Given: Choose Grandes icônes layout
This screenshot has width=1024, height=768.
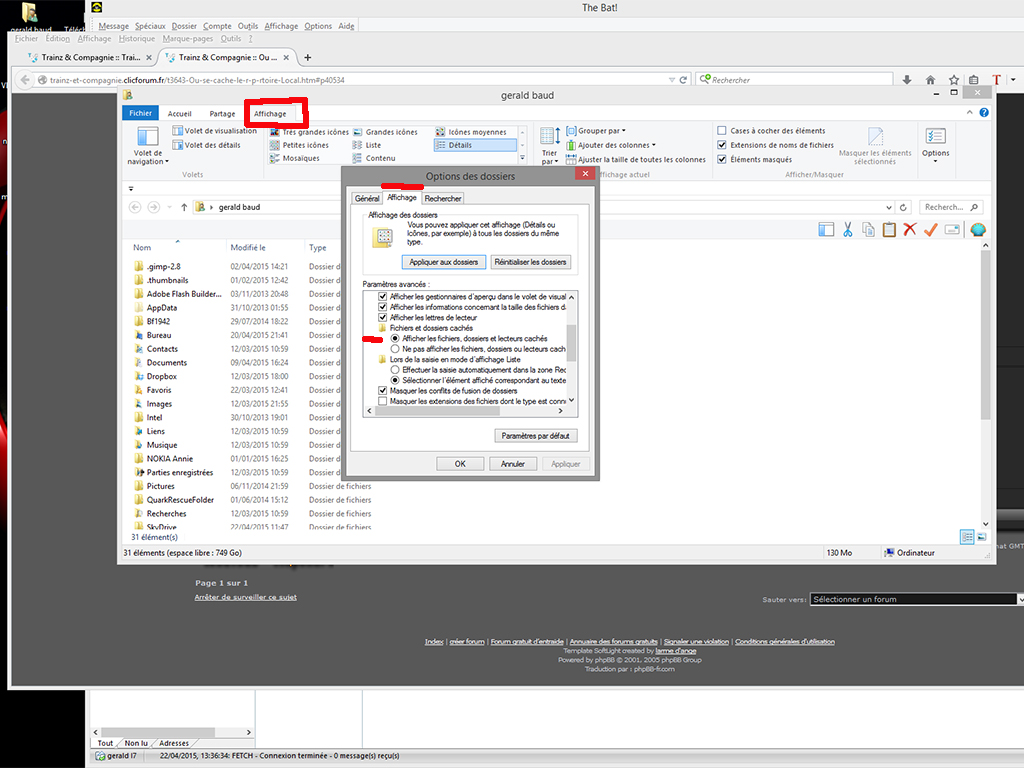Looking at the screenshot, I should 385,132.
